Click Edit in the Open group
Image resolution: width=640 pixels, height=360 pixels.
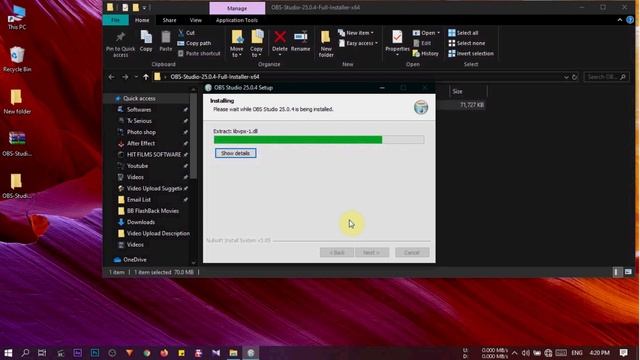pyautogui.click(x=422, y=43)
